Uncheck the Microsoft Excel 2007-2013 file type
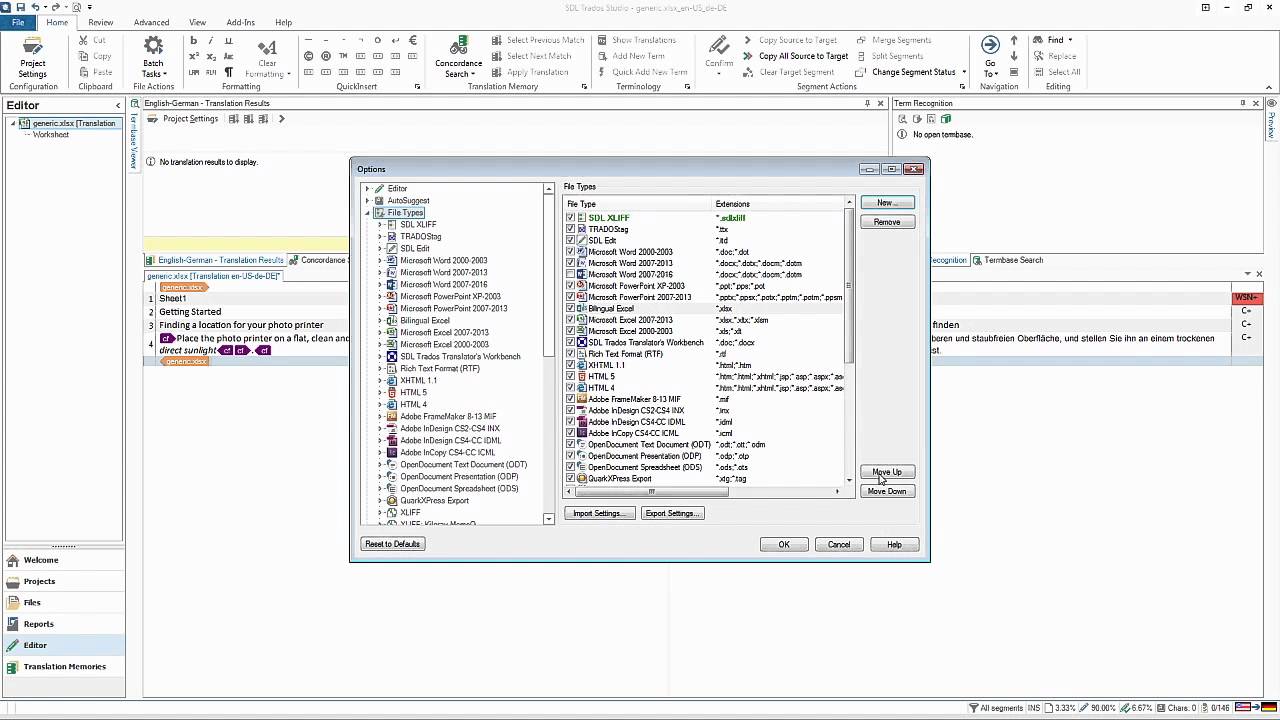 click(x=571, y=320)
